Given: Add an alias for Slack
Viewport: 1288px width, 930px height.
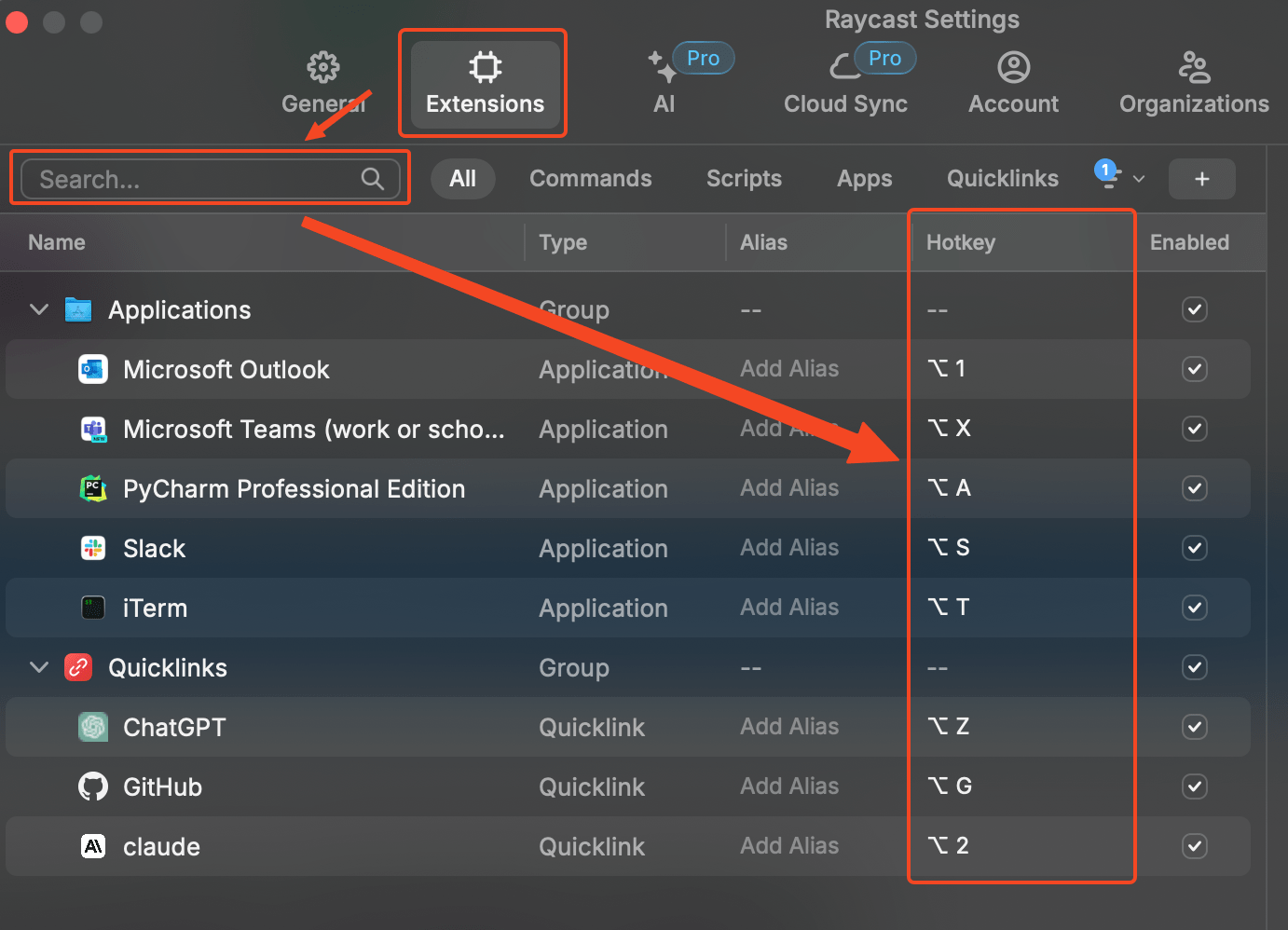Looking at the screenshot, I should tap(789, 548).
